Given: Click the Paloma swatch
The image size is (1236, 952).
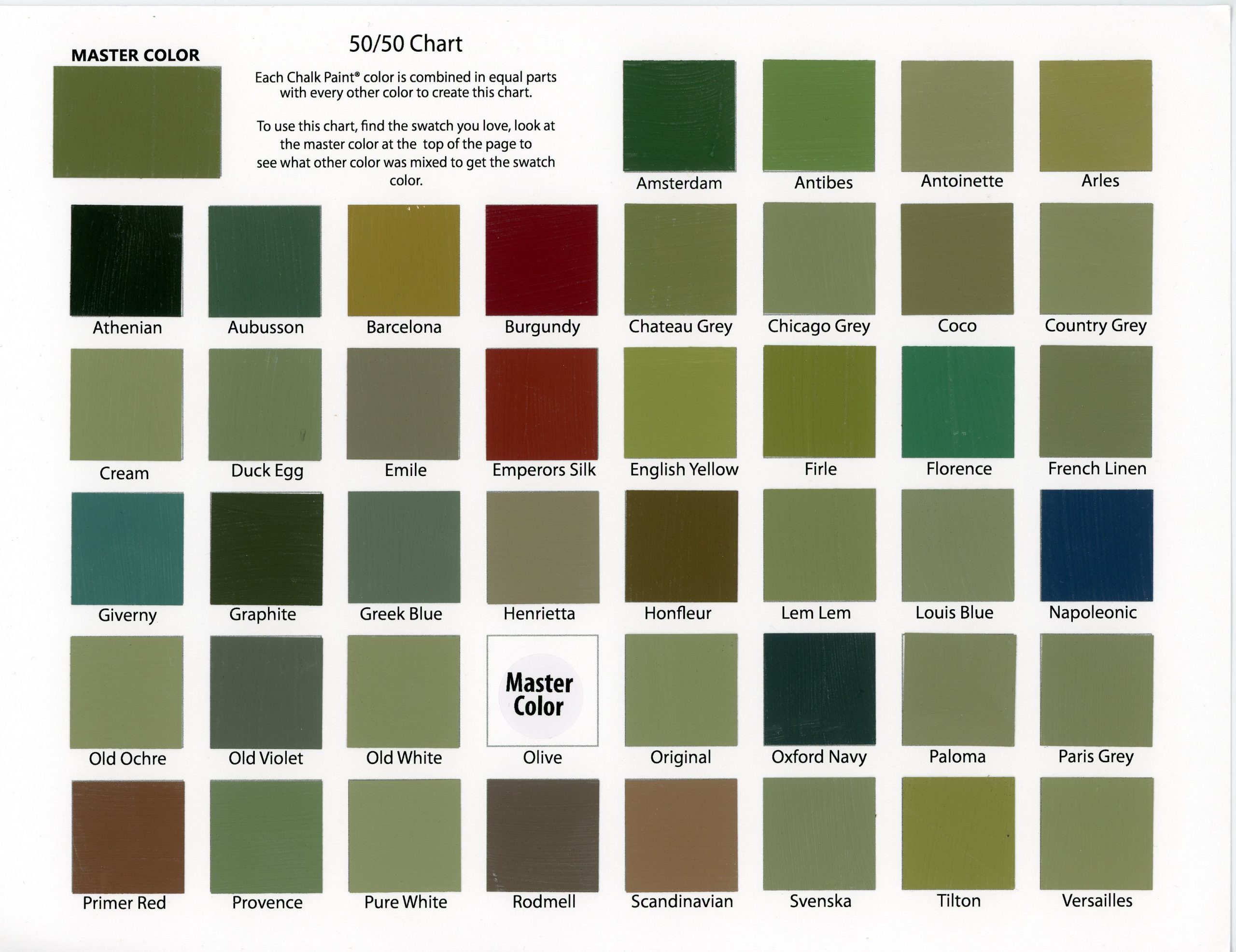Looking at the screenshot, I should tap(959, 689).
